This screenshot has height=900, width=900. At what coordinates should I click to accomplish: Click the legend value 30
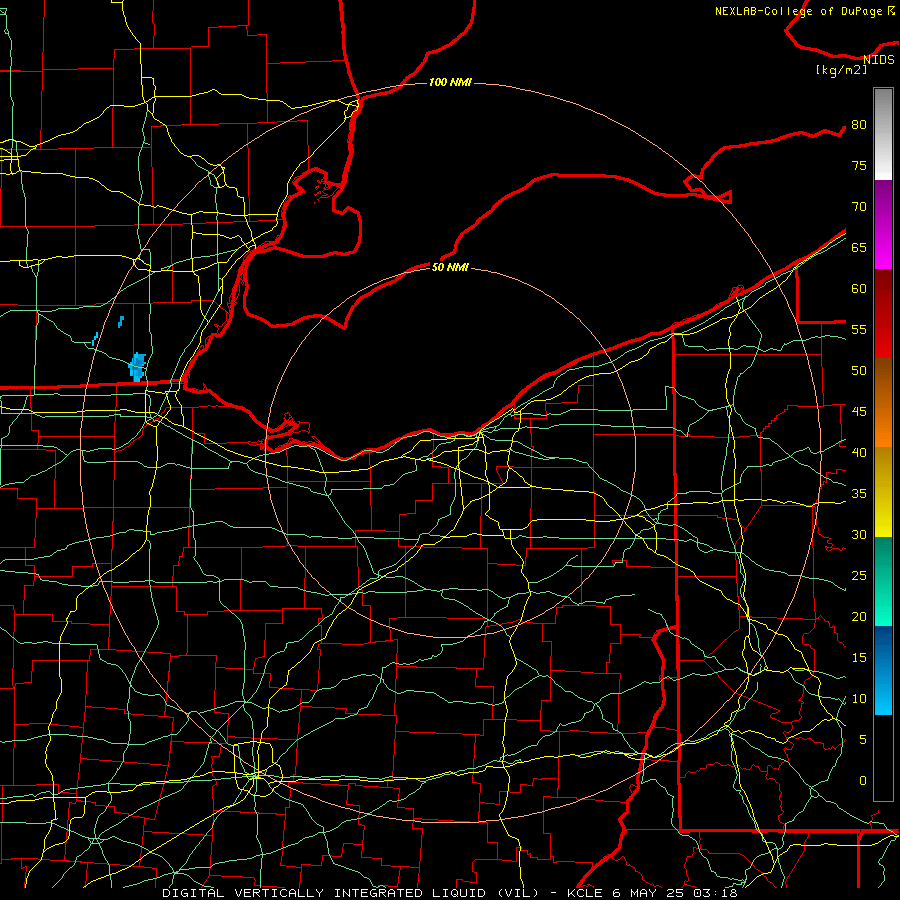pyautogui.click(x=859, y=535)
